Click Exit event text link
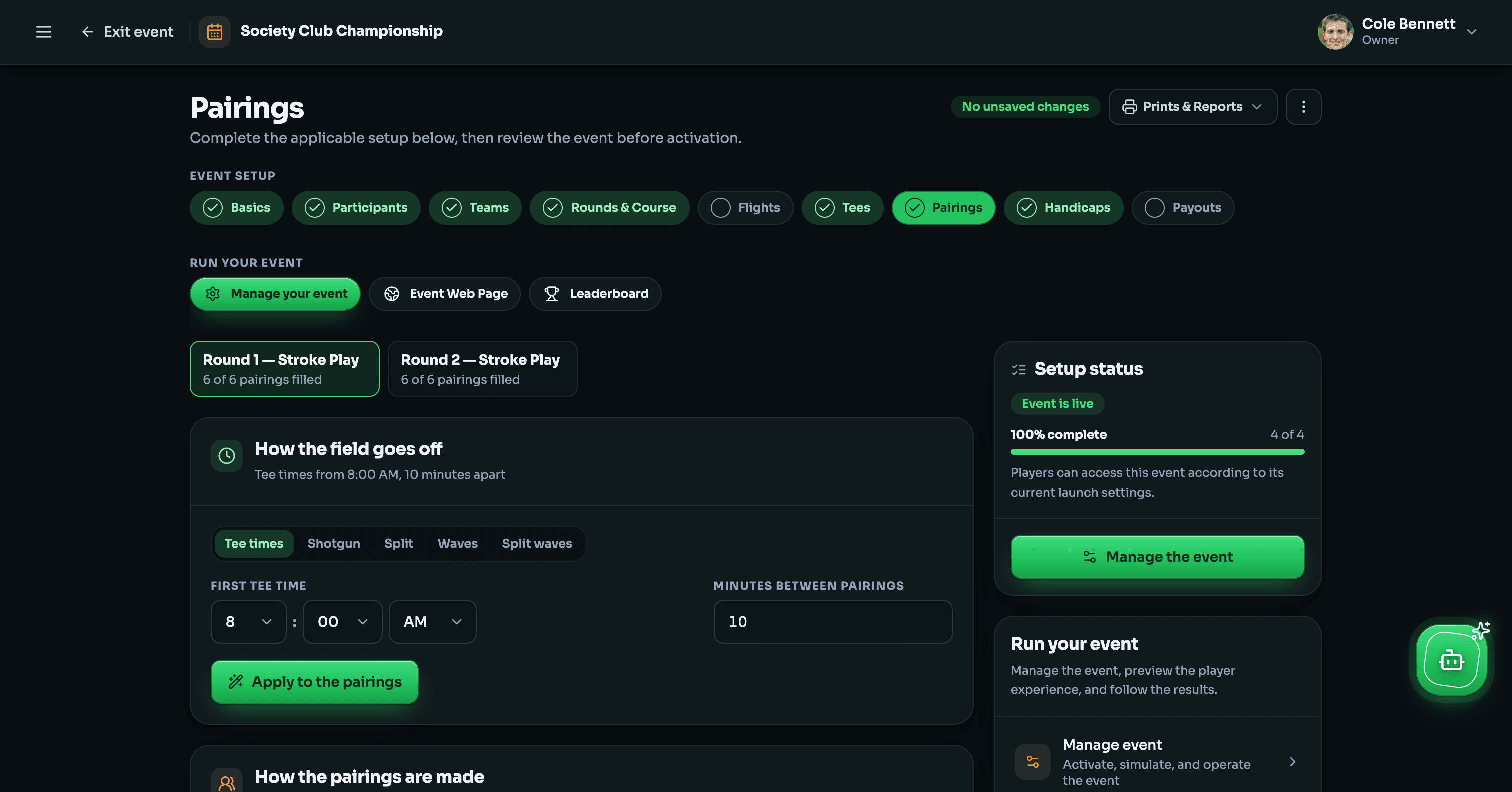This screenshot has width=1512, height=792. pos(139,31)
